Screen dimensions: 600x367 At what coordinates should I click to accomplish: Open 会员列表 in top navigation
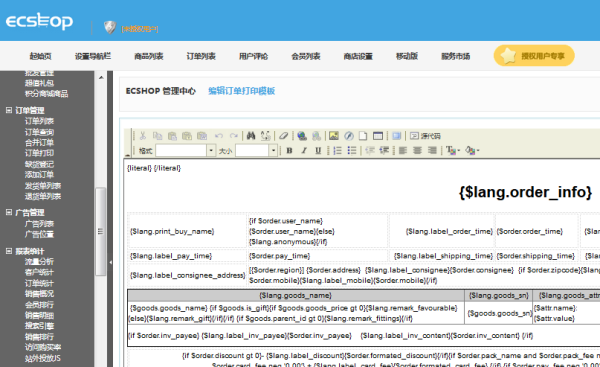tap(305, 56)
